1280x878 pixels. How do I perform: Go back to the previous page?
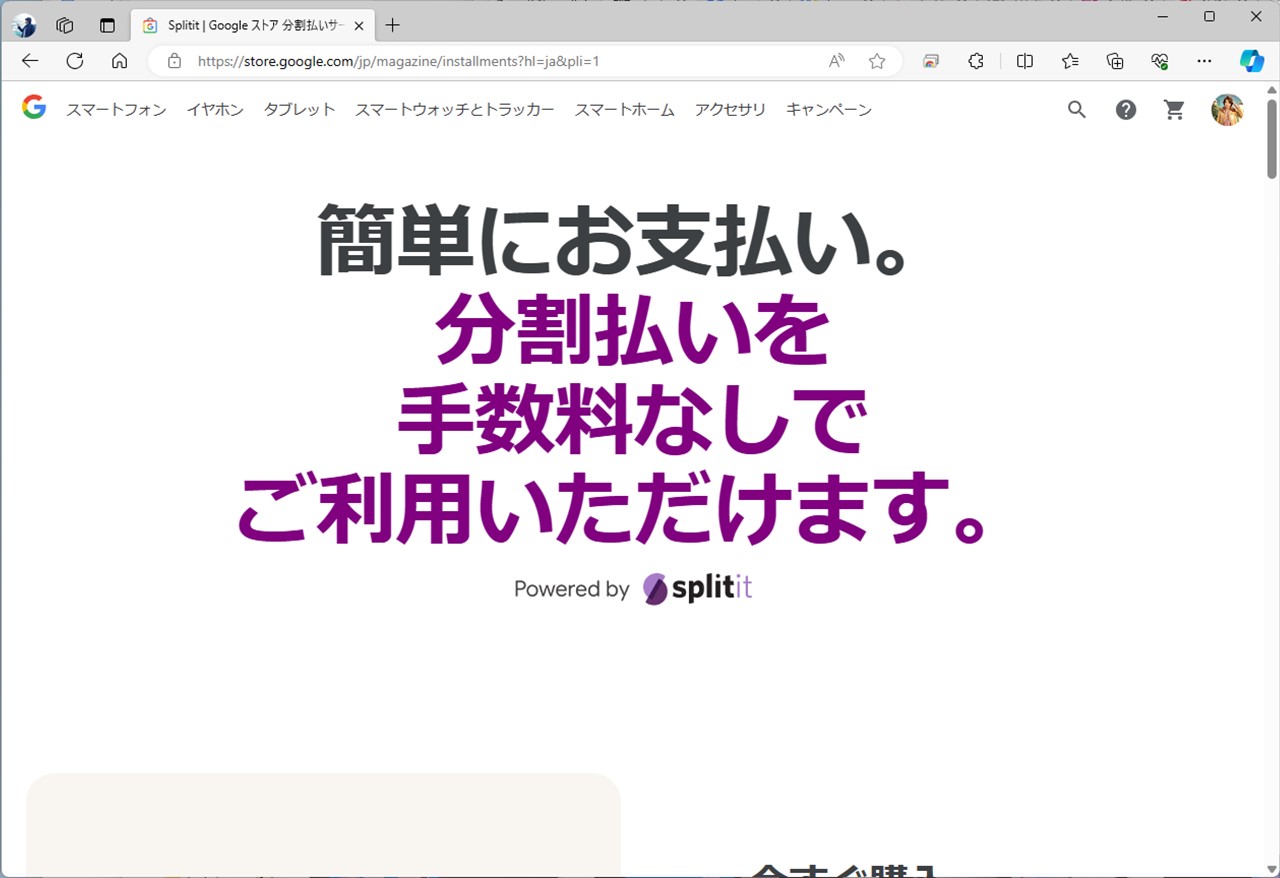(x=29, y=61)
